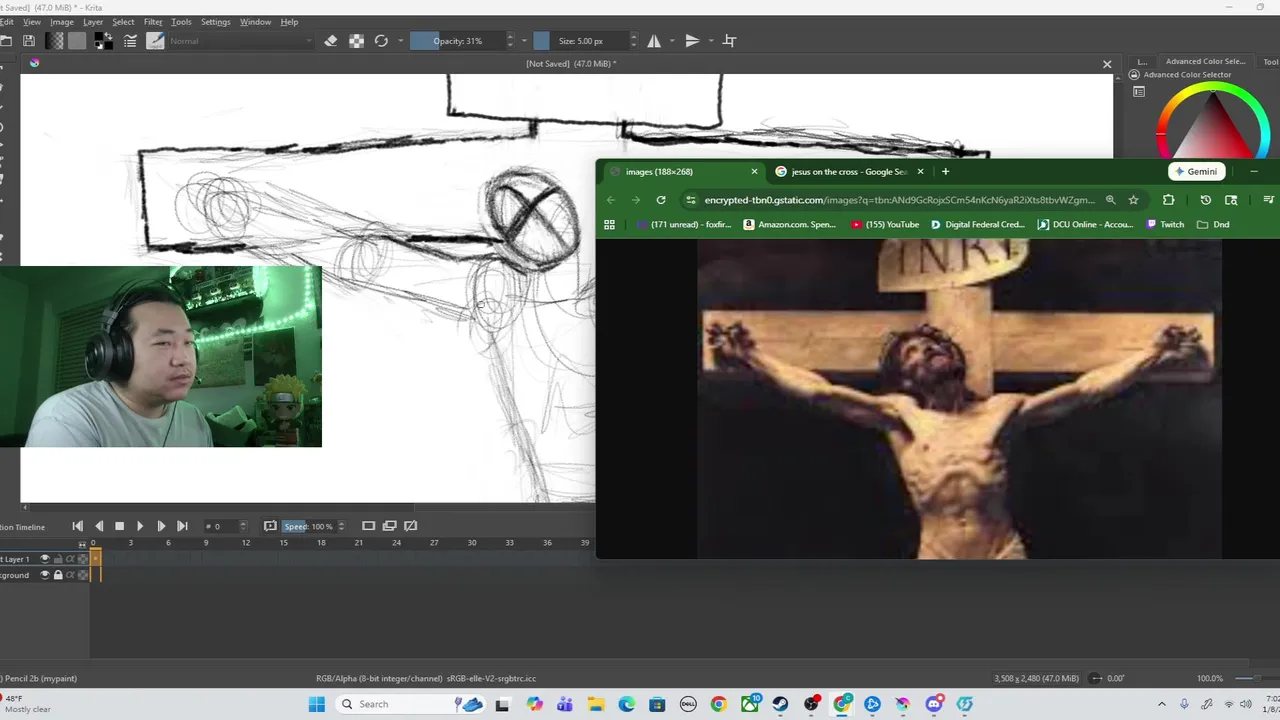Open the brush preset chooser

tap(155, 41)
